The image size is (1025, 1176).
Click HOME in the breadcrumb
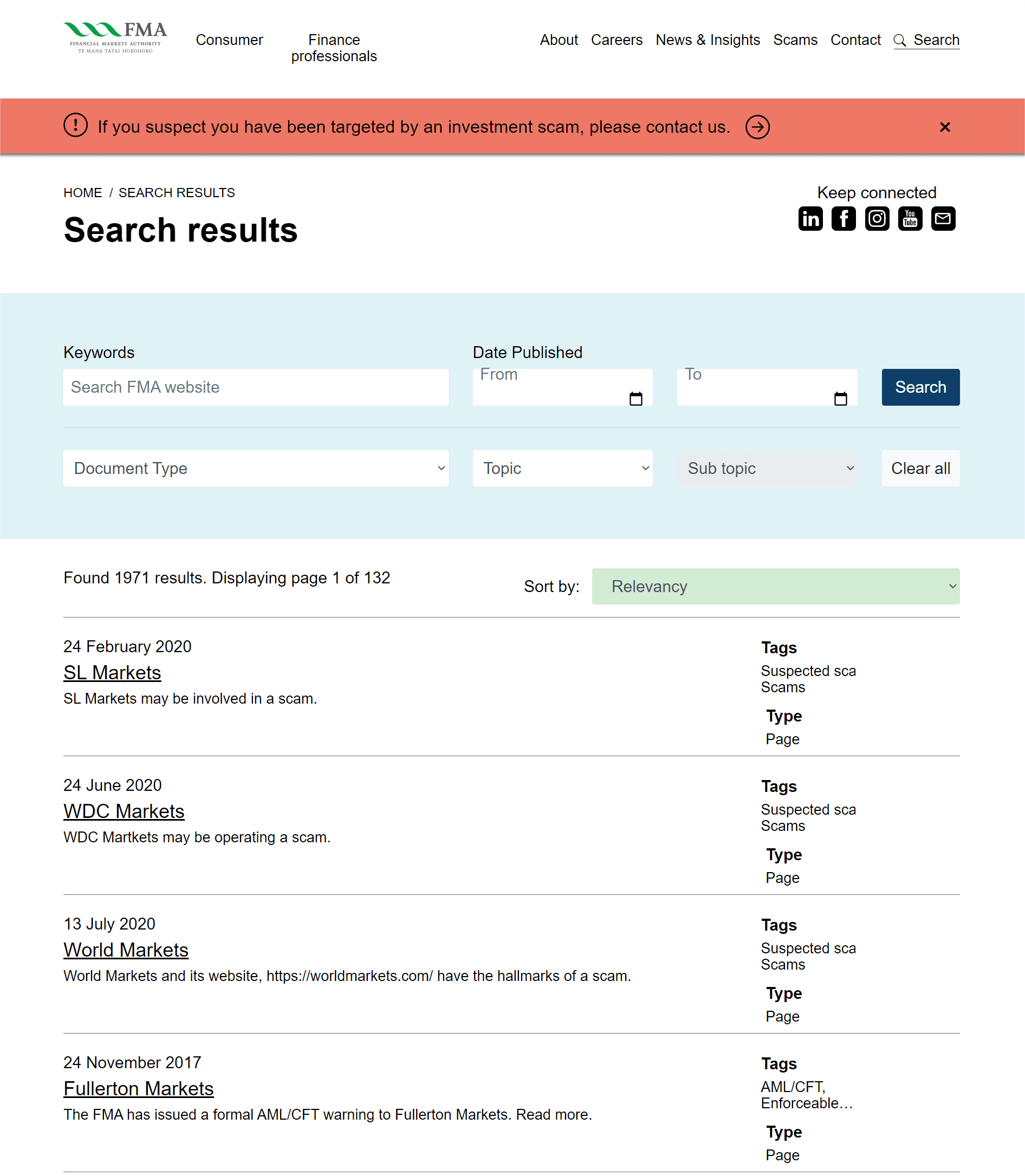[x=83, y=193]
